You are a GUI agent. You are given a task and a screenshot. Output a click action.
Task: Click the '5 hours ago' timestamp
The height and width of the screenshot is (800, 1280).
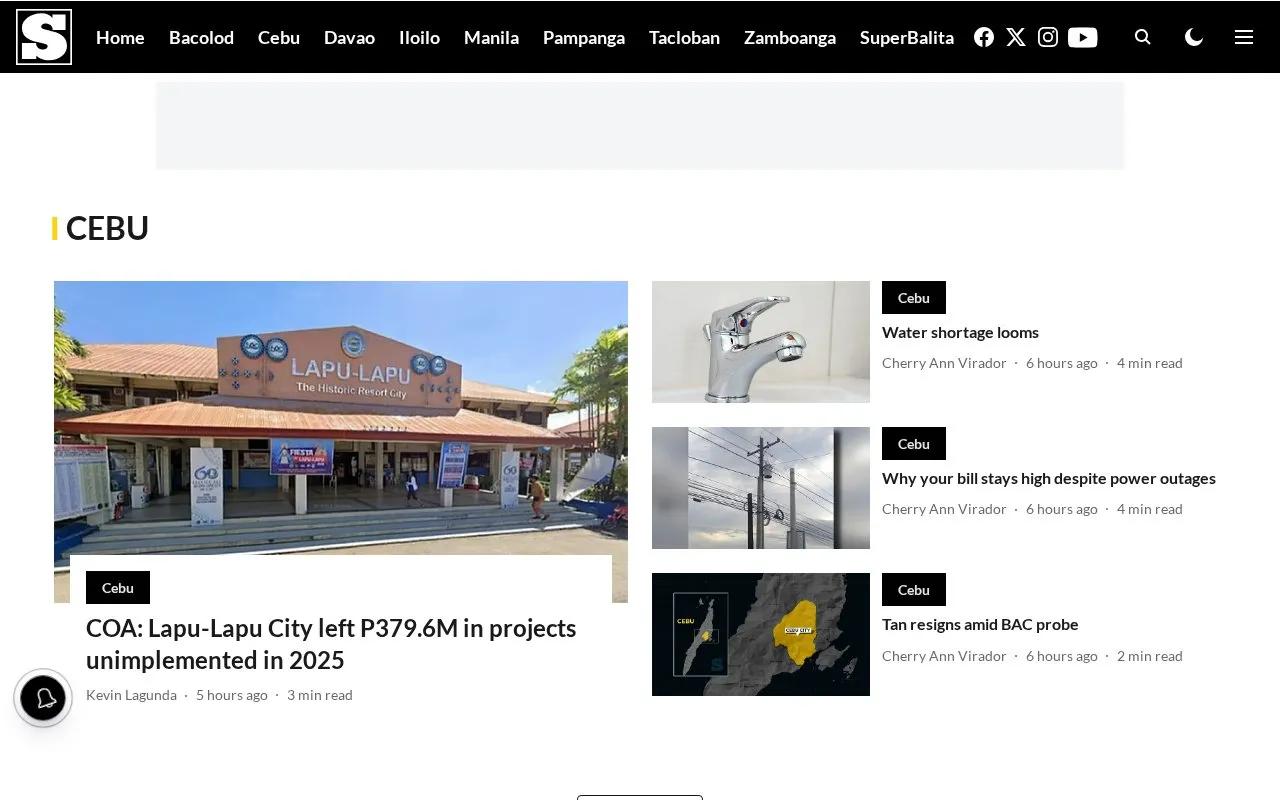[232, 695]
